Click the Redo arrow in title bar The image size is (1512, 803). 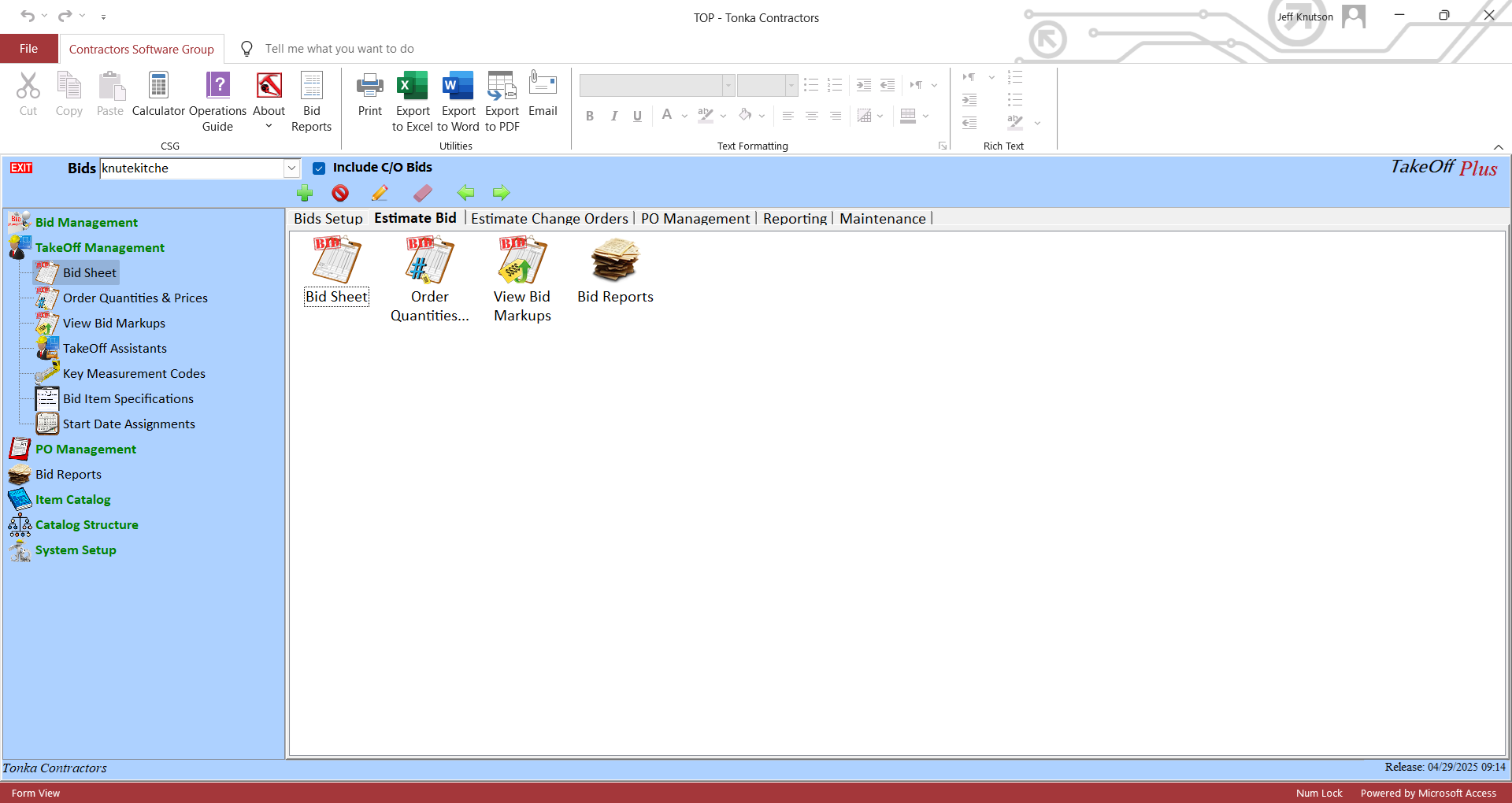point(65,16)
